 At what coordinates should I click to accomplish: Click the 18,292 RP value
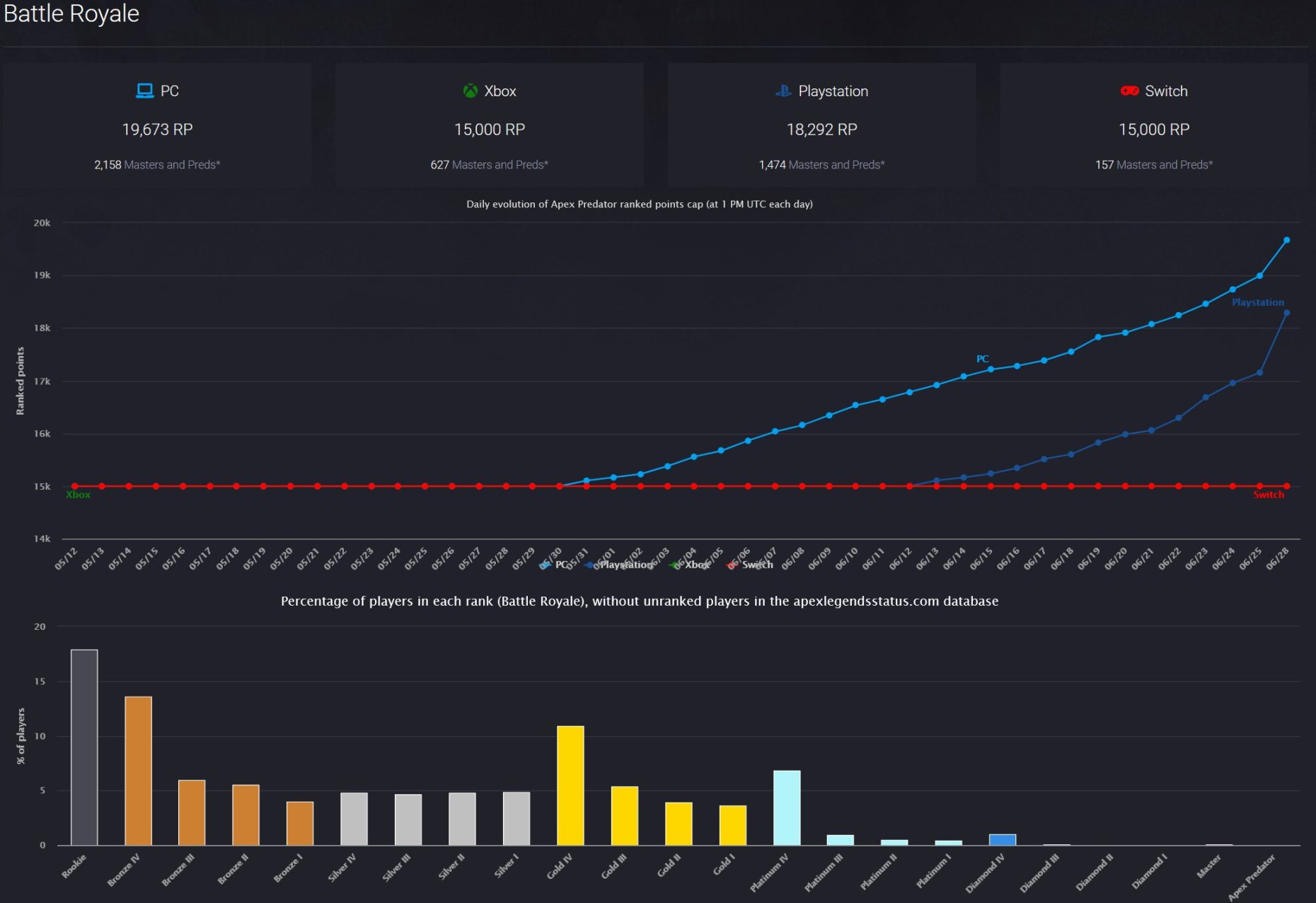coord(821,130)
